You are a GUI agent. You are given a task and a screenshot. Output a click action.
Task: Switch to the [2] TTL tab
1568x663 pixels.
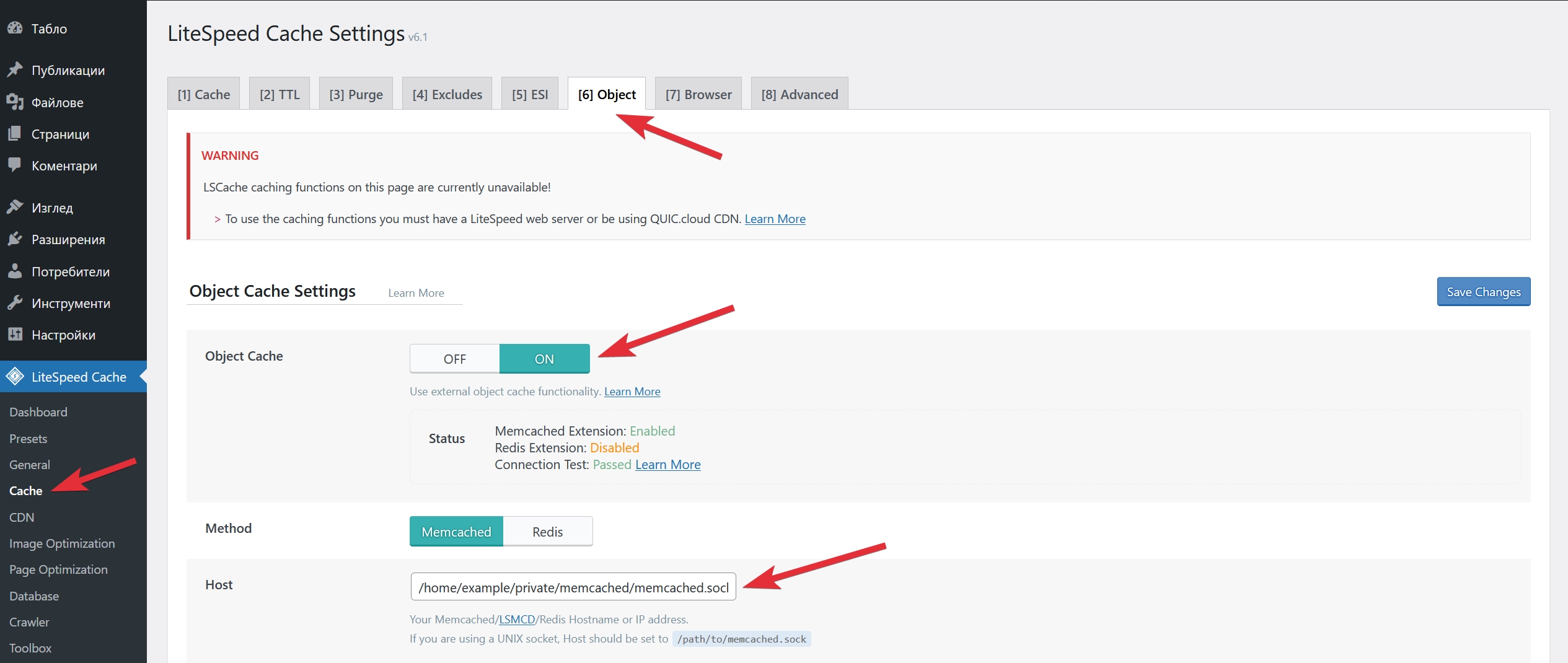pyautogui.click(x=280, y=94)
